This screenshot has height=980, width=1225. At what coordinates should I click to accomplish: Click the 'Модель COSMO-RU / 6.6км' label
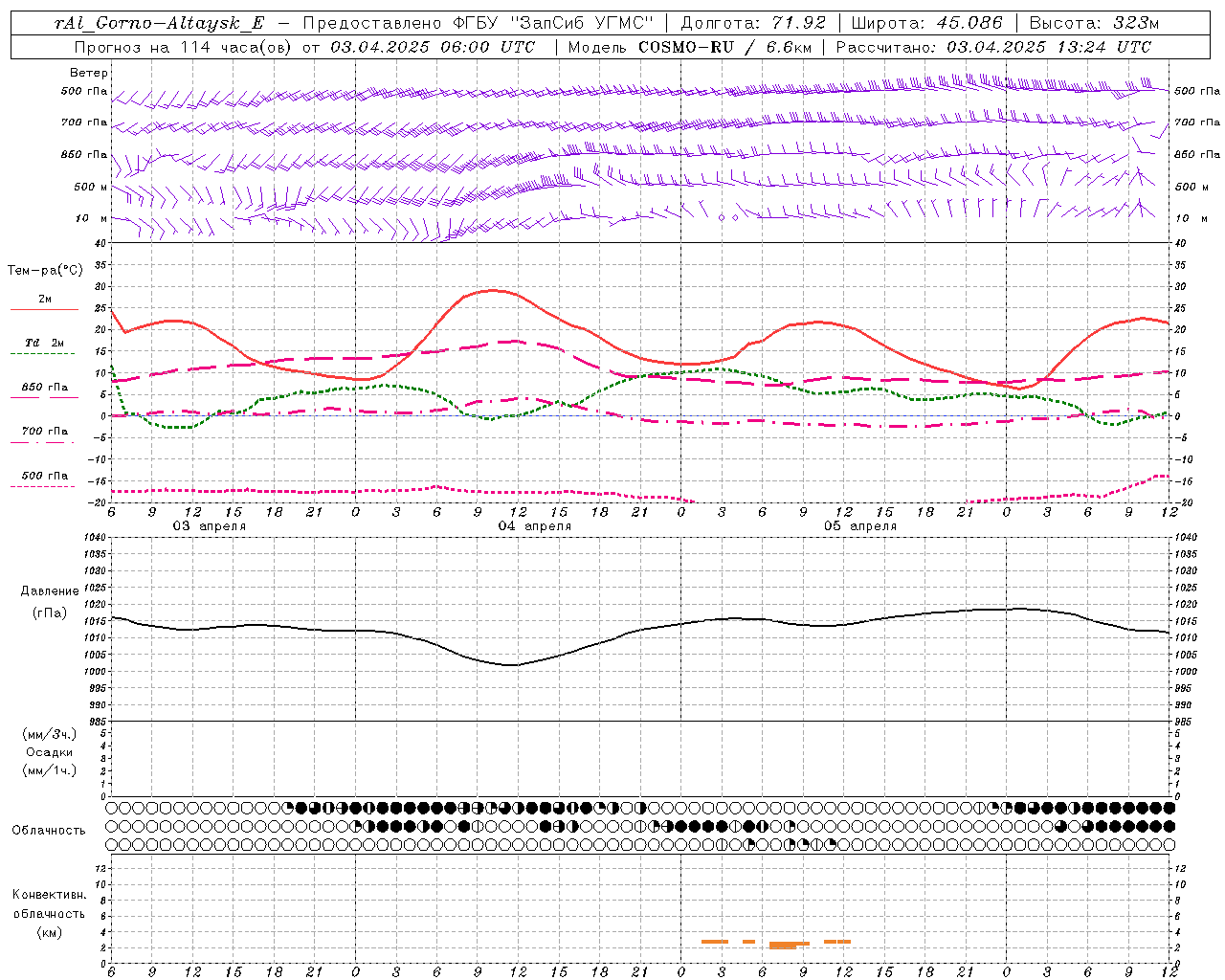coord(689,47)
